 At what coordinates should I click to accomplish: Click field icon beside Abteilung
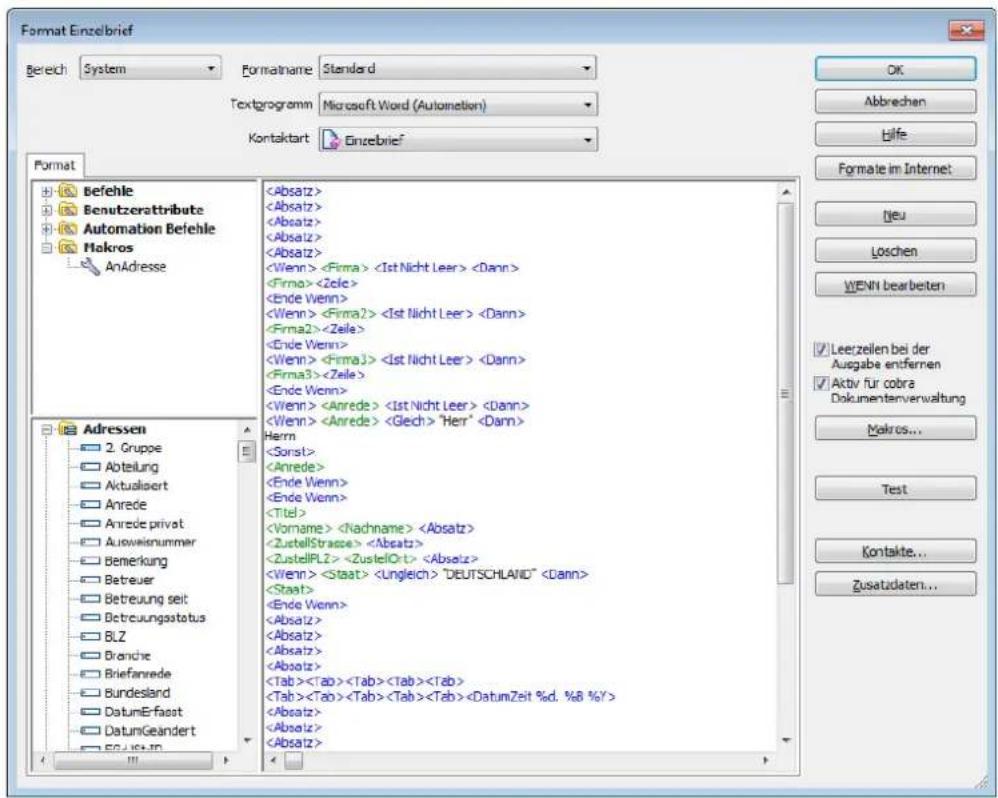click(90, 467)
